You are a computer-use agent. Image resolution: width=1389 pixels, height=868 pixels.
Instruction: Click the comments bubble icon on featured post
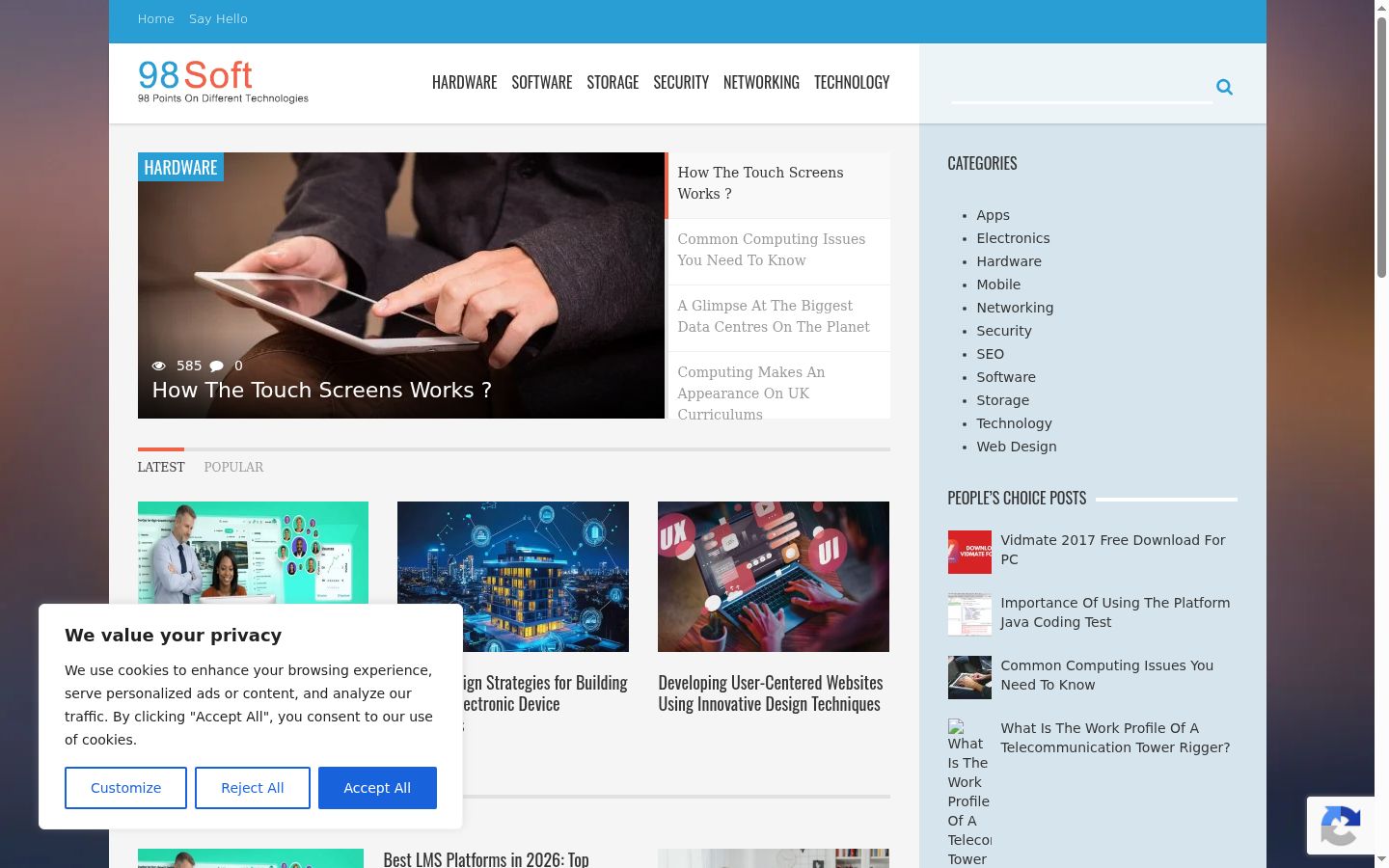(x=217, y=366)
